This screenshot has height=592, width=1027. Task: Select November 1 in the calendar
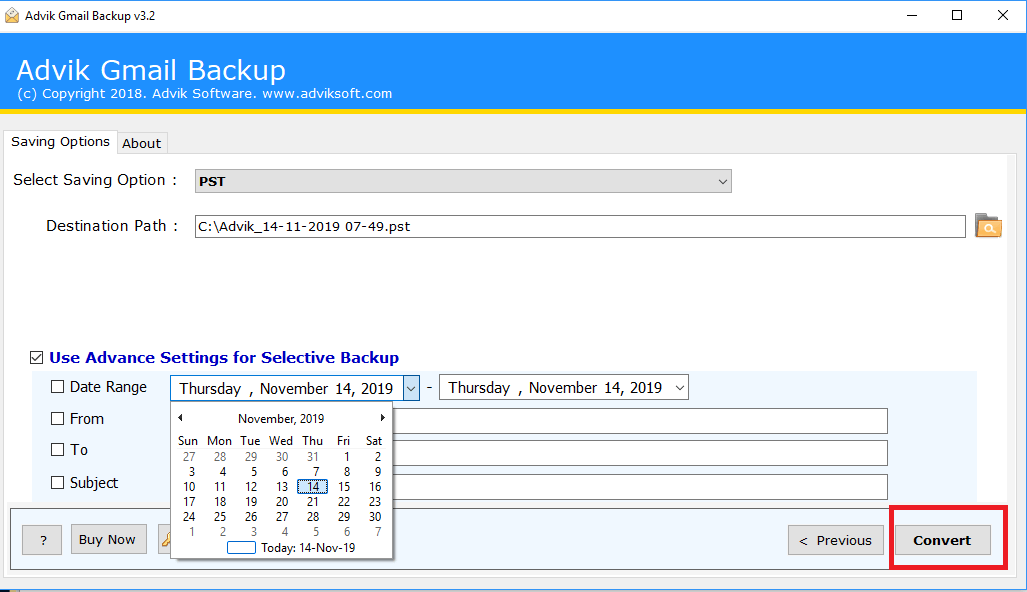(x=346, y=456)
